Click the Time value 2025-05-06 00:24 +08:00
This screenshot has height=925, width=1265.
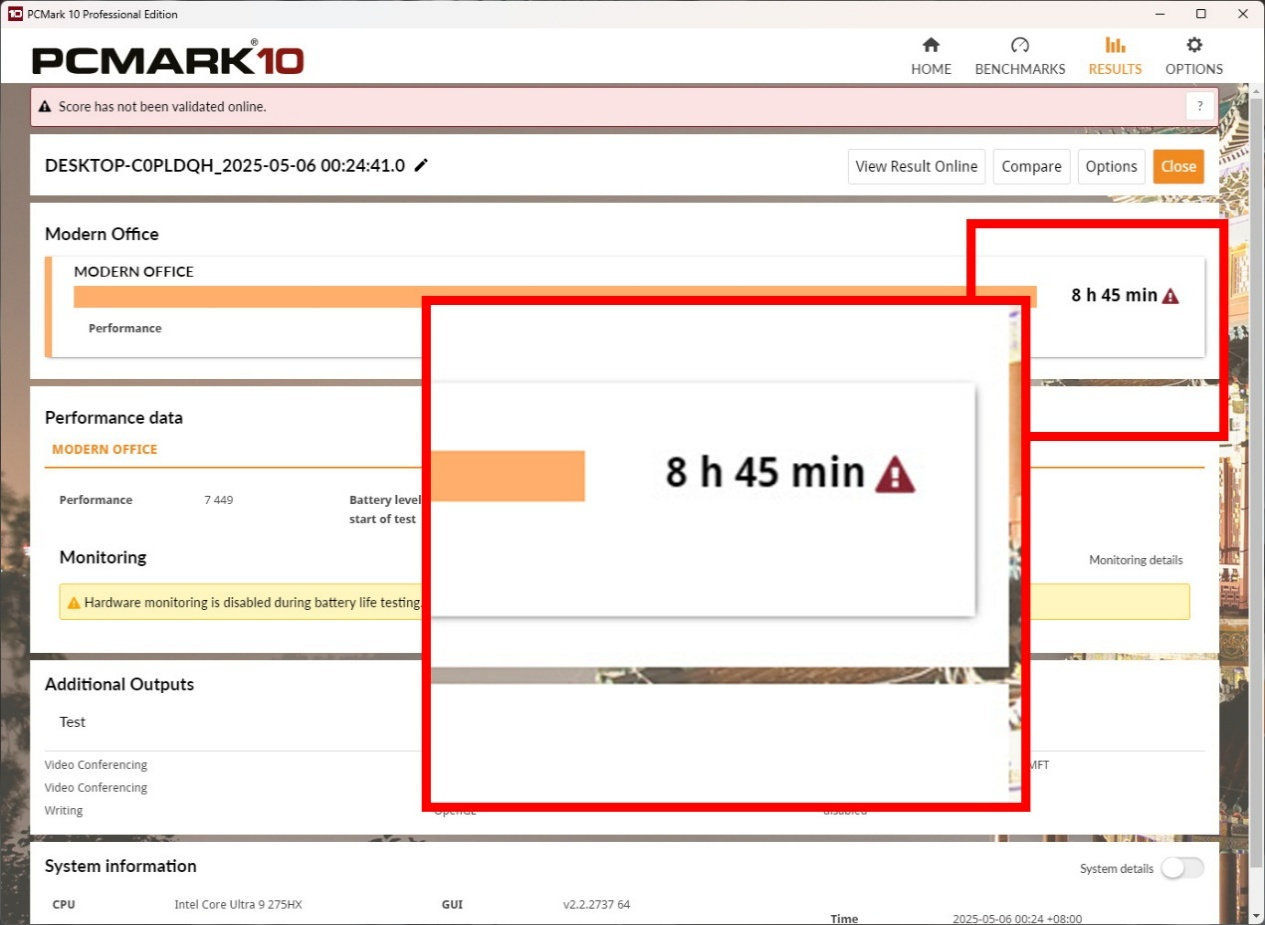(x=1017, y=918)
